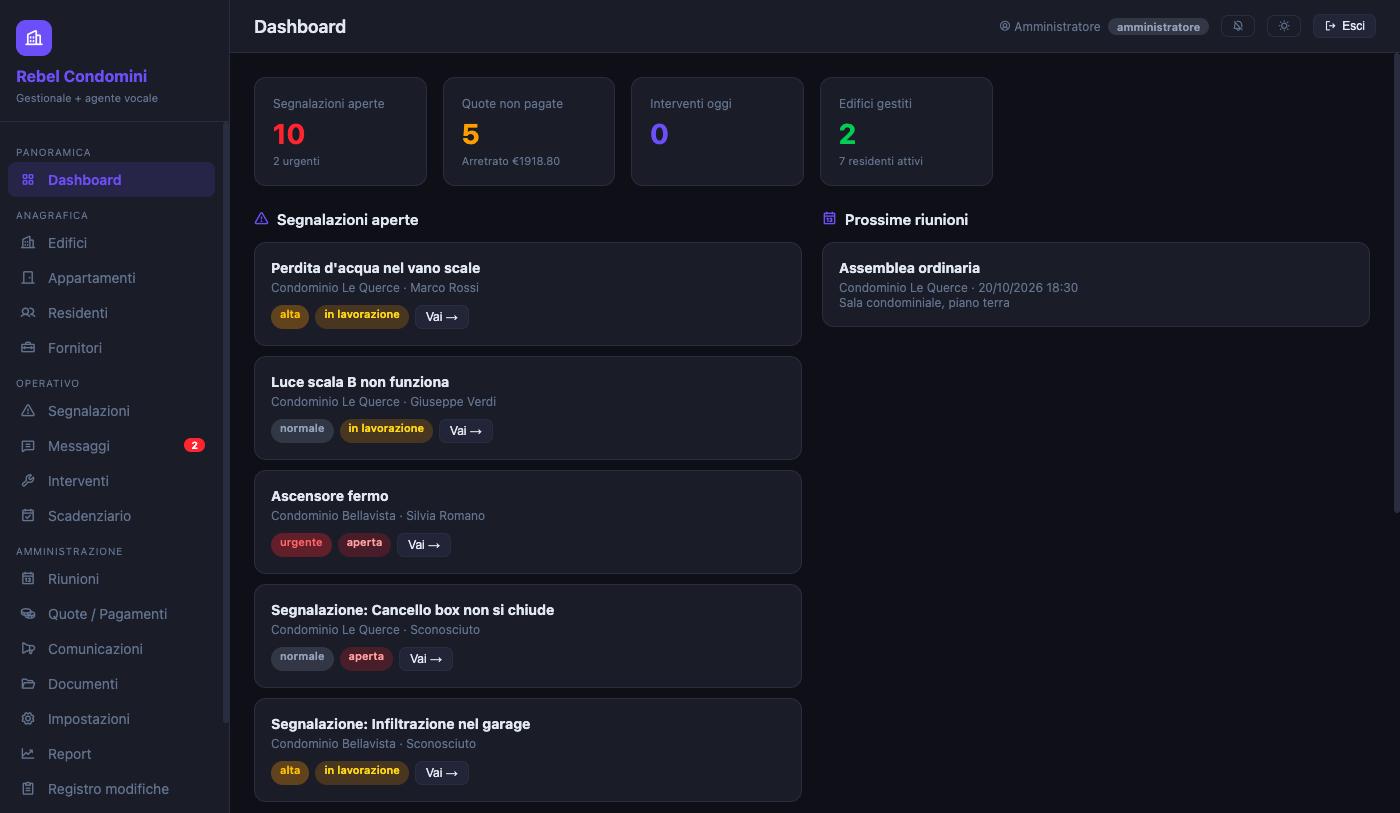Select Fornitori in the sidebar
1400x813 pixels.
pyautogui.click(x=111, y=348)
